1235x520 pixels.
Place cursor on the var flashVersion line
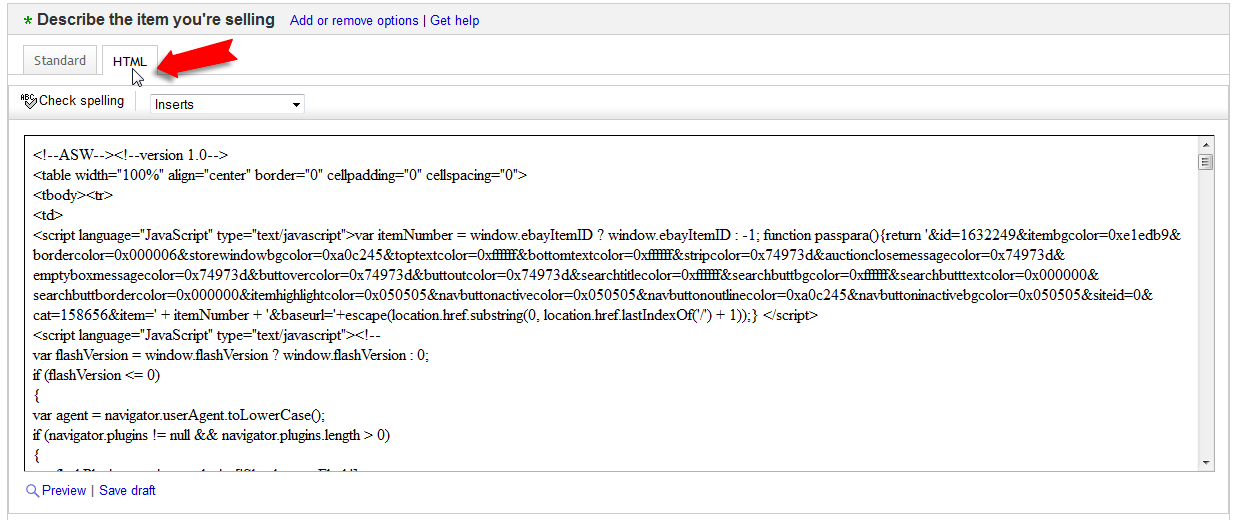(230, 356)
